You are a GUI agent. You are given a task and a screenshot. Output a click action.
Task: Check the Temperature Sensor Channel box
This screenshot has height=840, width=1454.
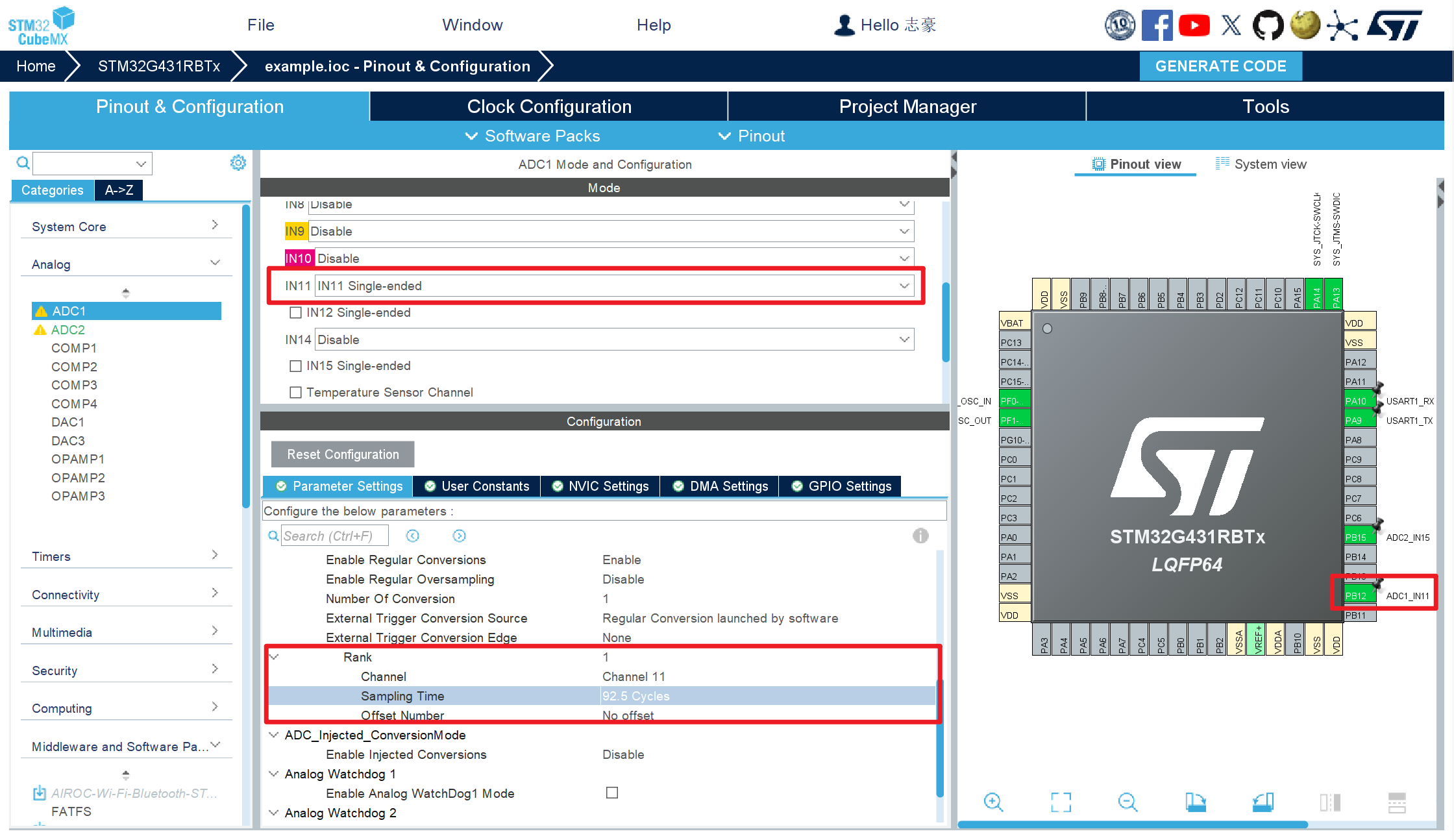pos(295,393)
